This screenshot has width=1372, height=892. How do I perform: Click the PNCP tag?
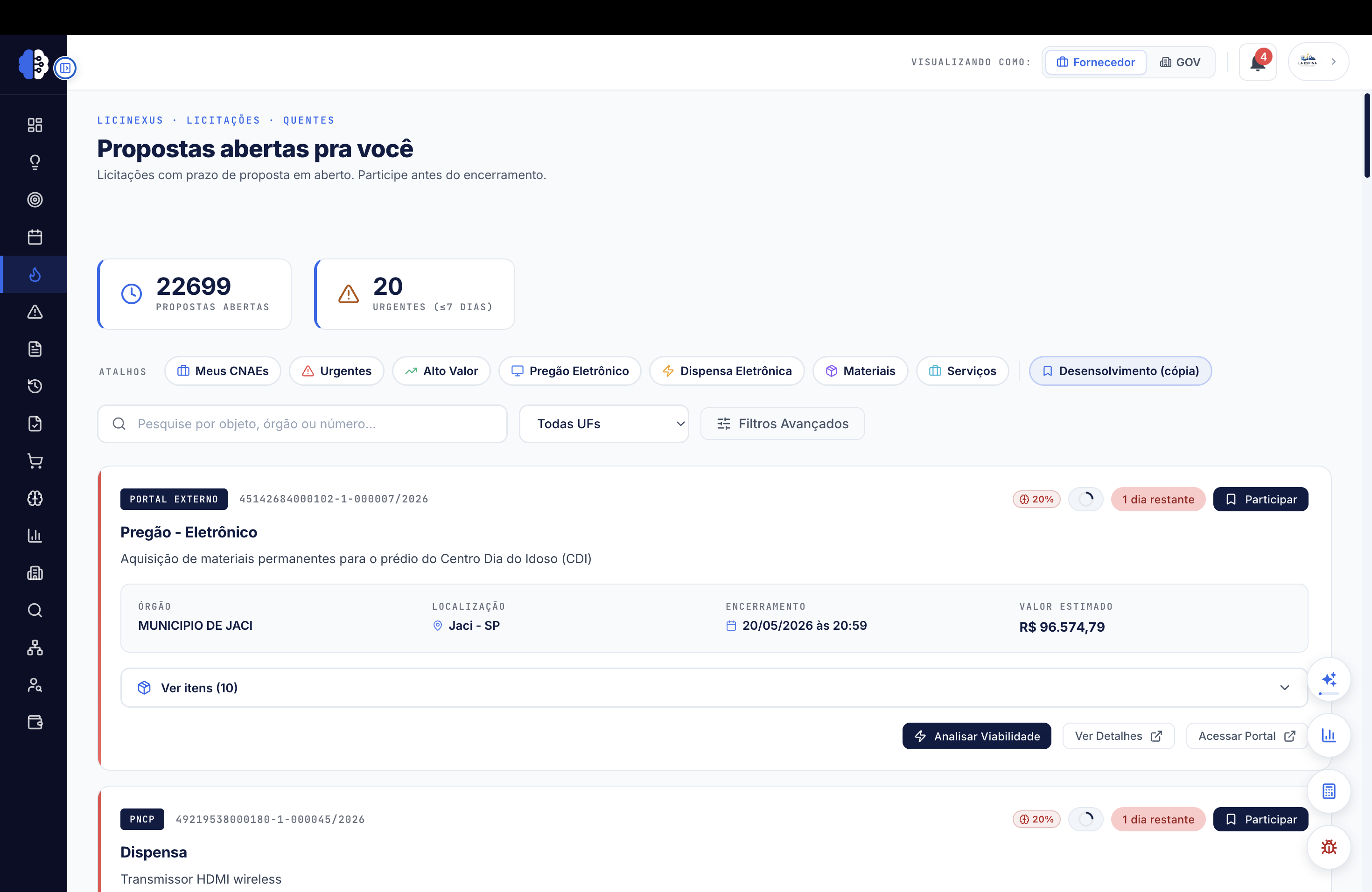(142, 819)
